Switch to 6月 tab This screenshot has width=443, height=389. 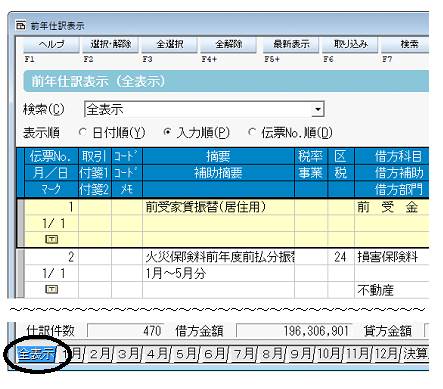tap(214, 354)
